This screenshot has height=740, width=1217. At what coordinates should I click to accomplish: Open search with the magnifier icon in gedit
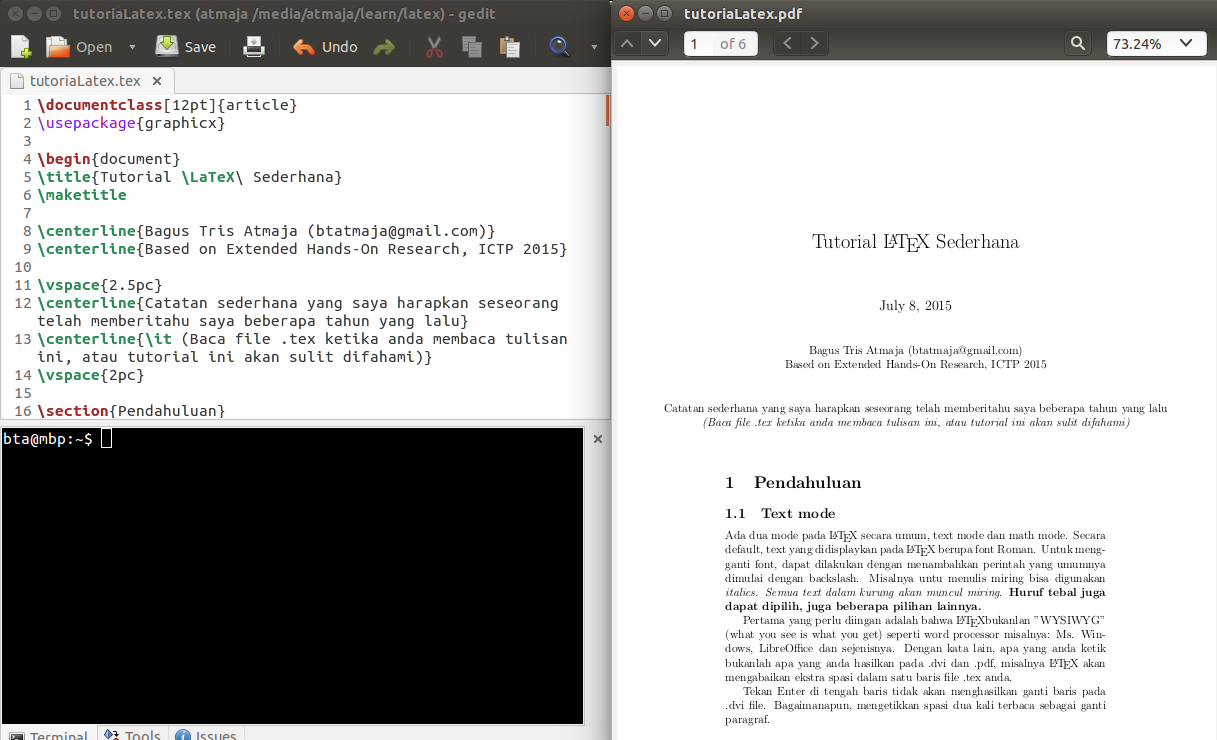coord(559,46)
